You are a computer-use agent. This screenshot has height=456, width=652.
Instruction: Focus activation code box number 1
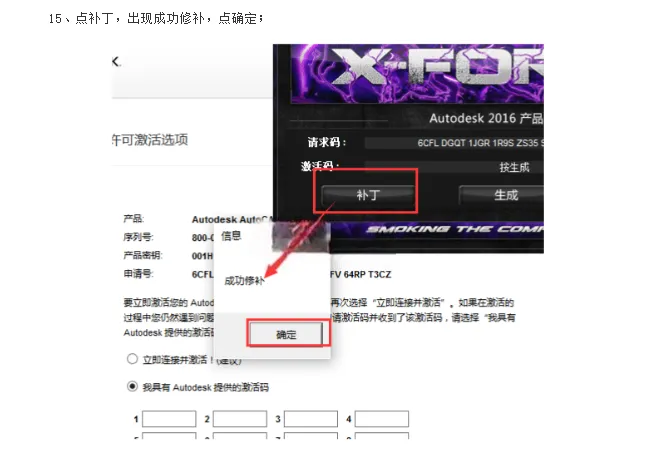click(x=169, y=419)
